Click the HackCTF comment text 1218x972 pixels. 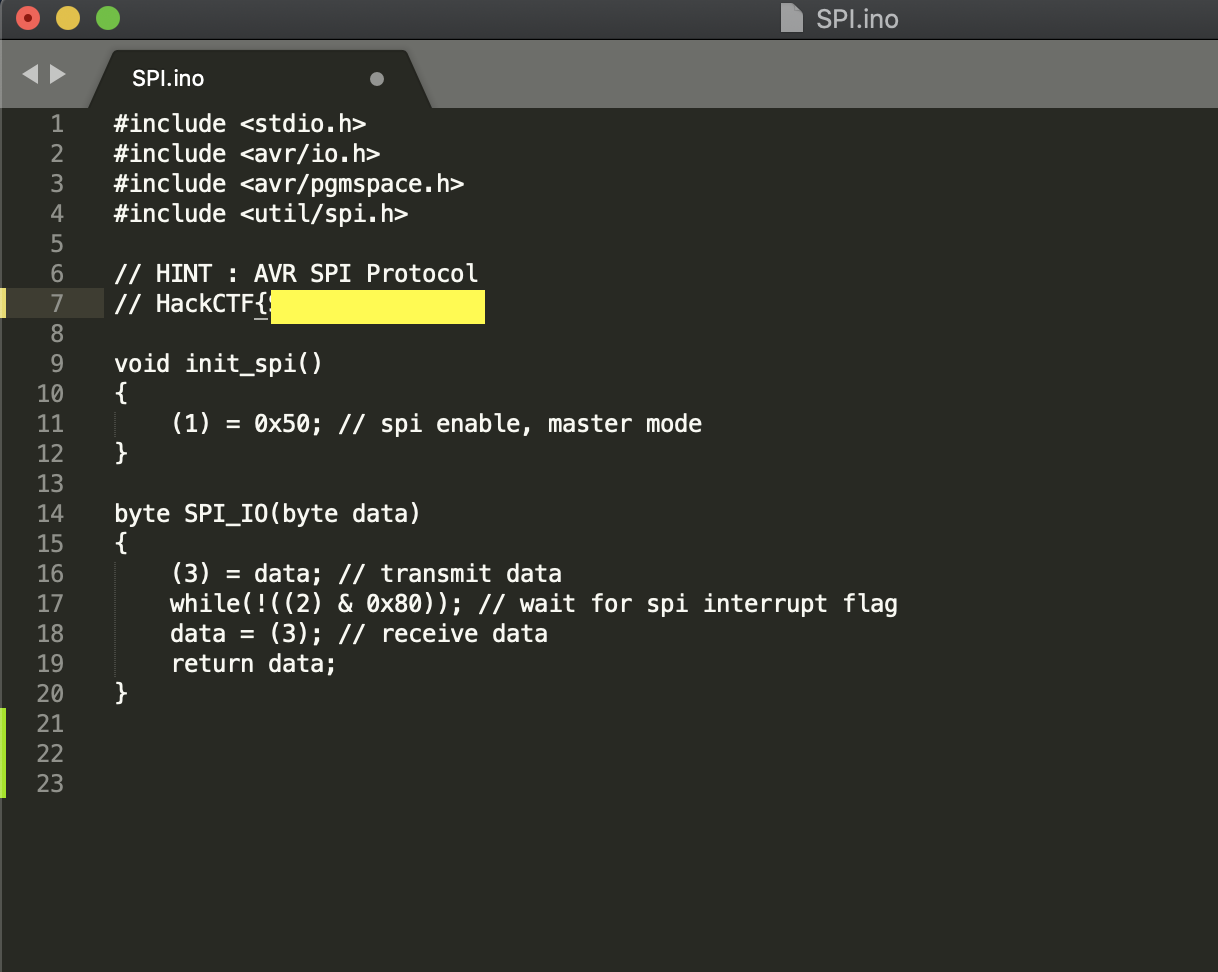192,303
